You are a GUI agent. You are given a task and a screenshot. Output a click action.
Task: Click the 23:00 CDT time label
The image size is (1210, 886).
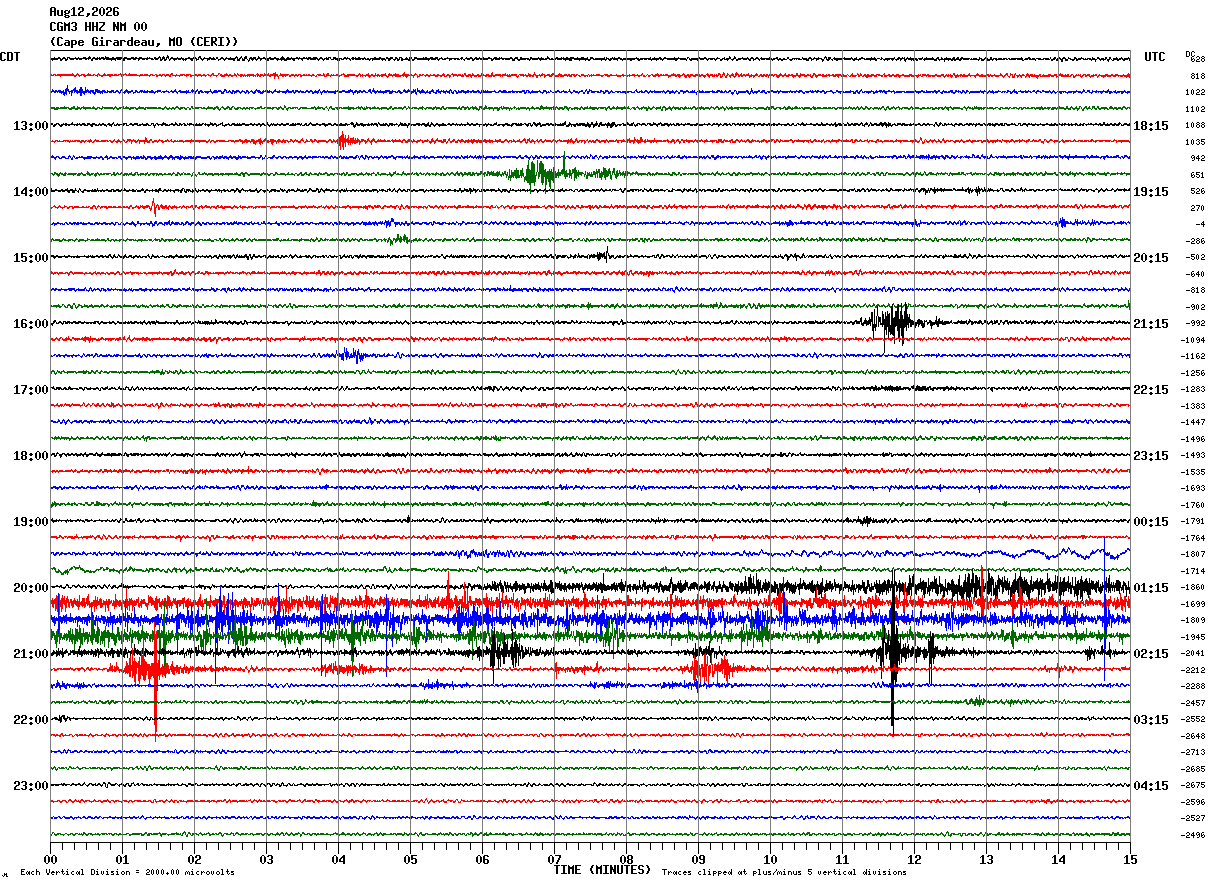[30, 786]
